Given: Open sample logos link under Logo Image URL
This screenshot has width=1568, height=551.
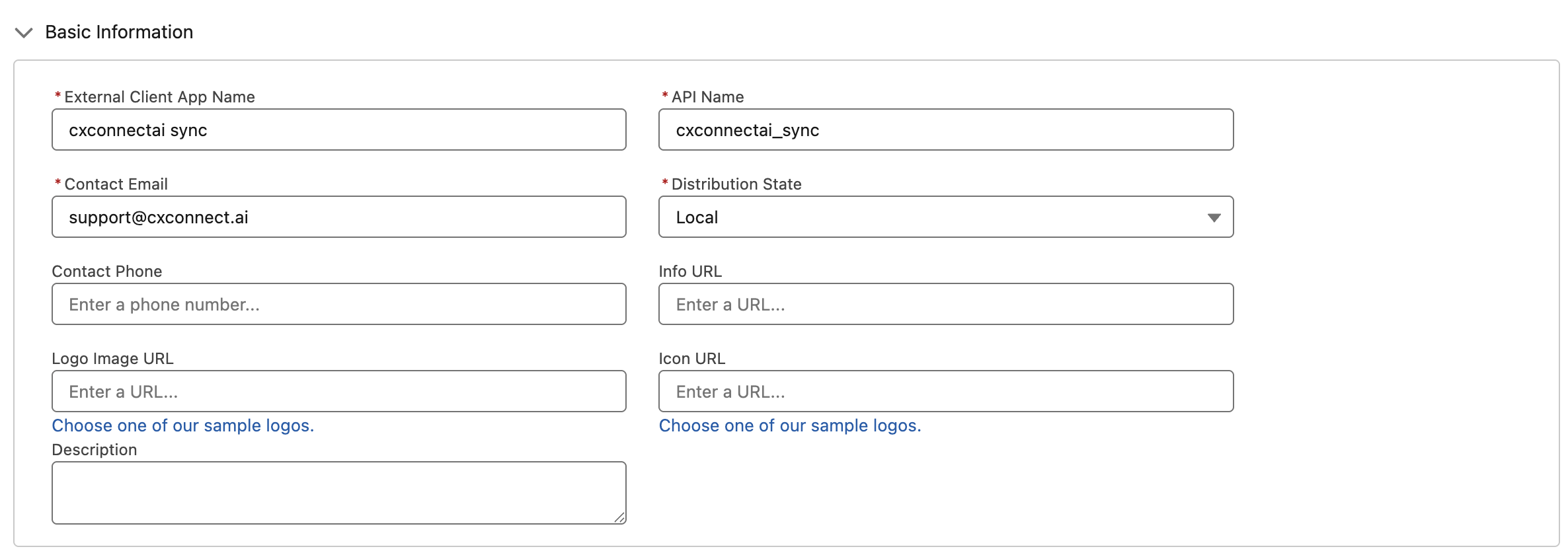Looking at the screenshot, I should click(183, 426).
